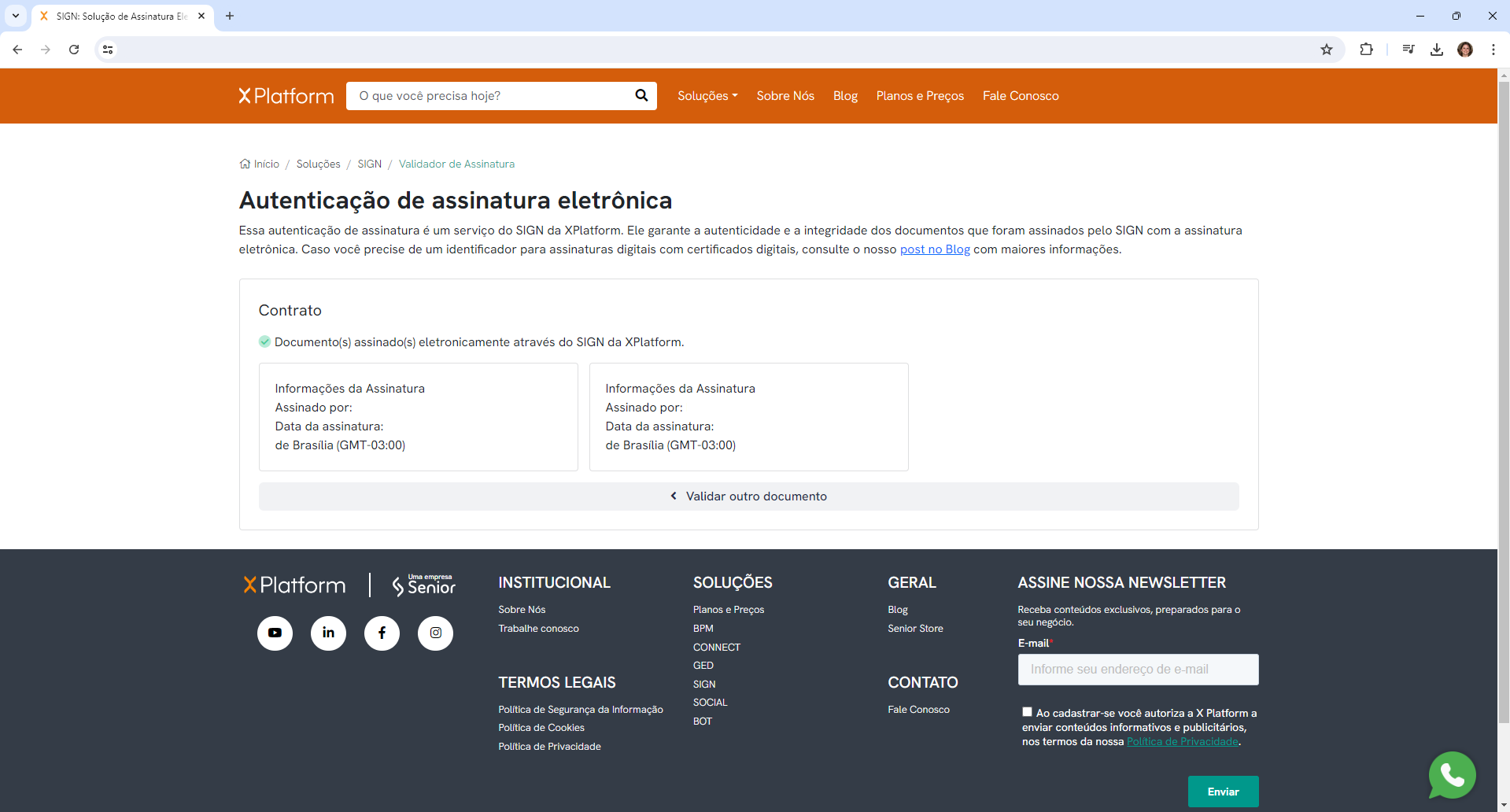Open Blog in the navigation bar

click(x=845, y=96)
